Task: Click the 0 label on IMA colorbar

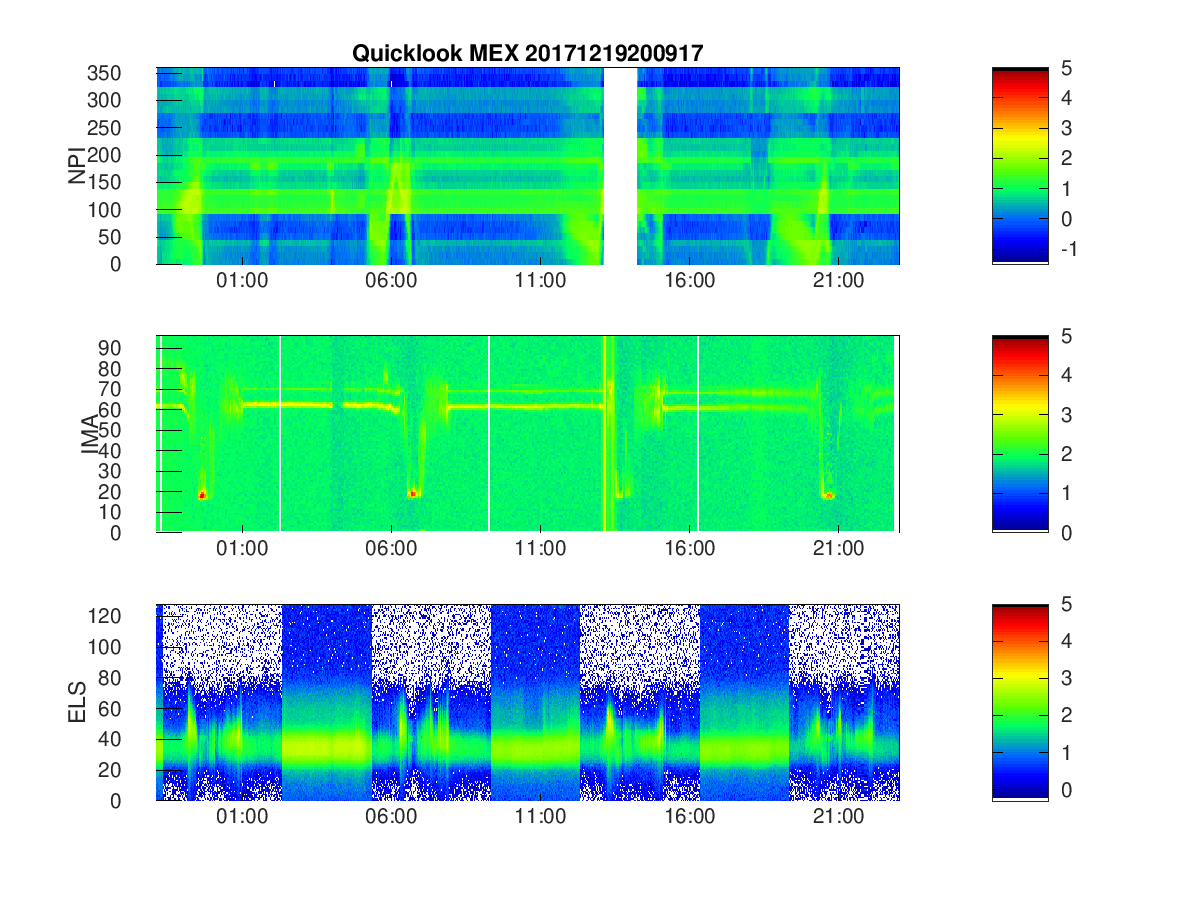Action: click(1066, 532)
